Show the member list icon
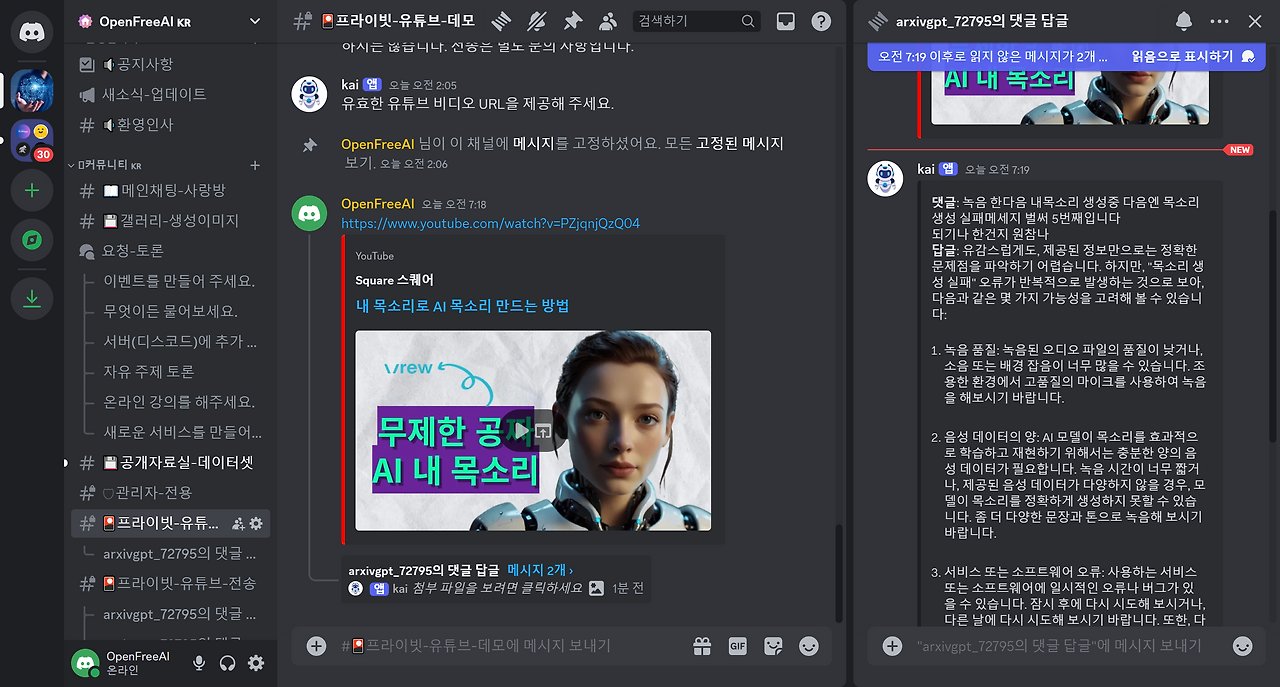The height and width of the screenshot is (687, 1280). 608,20
